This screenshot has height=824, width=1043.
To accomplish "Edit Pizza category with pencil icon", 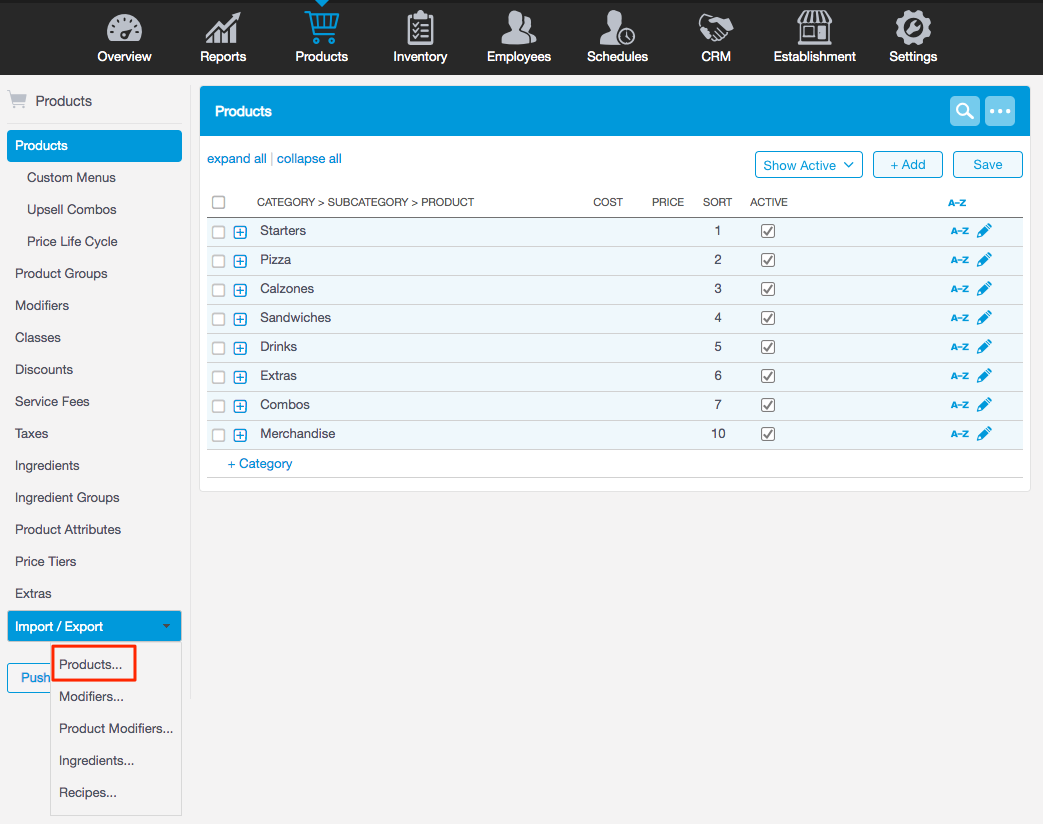I will coord(984,260).
